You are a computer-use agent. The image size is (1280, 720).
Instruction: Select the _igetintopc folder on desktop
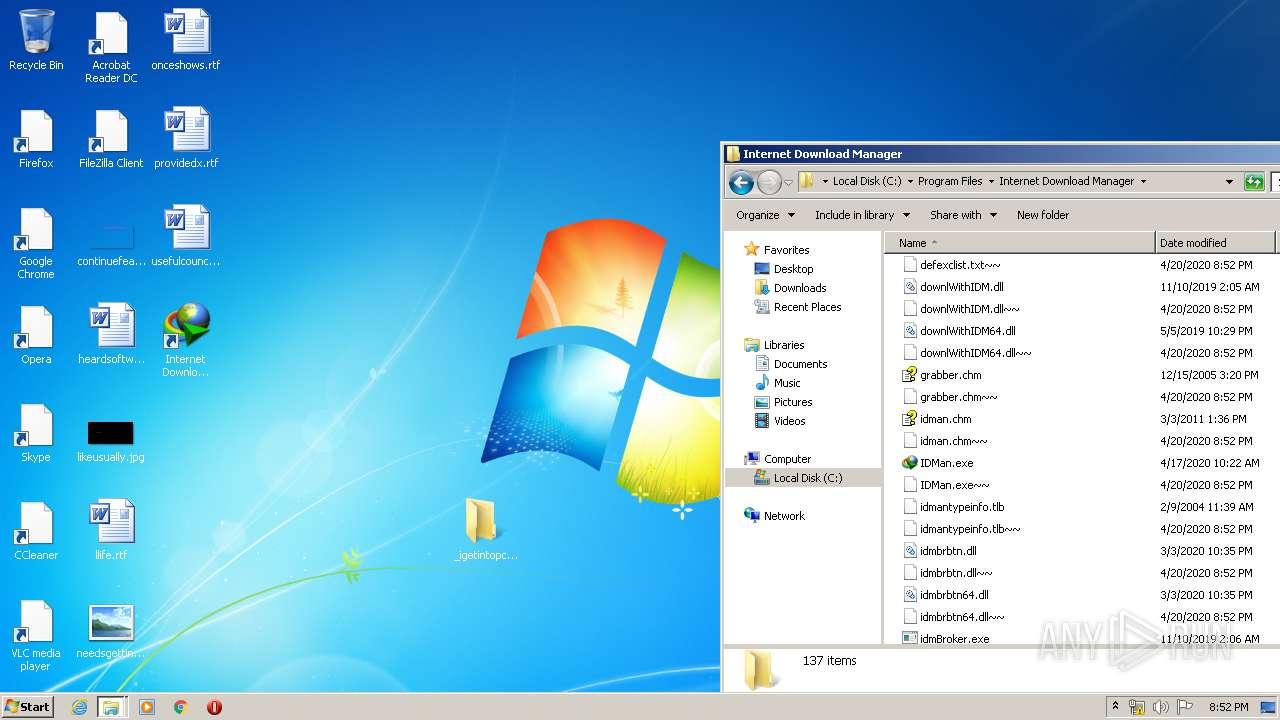[x=486, y=529]
